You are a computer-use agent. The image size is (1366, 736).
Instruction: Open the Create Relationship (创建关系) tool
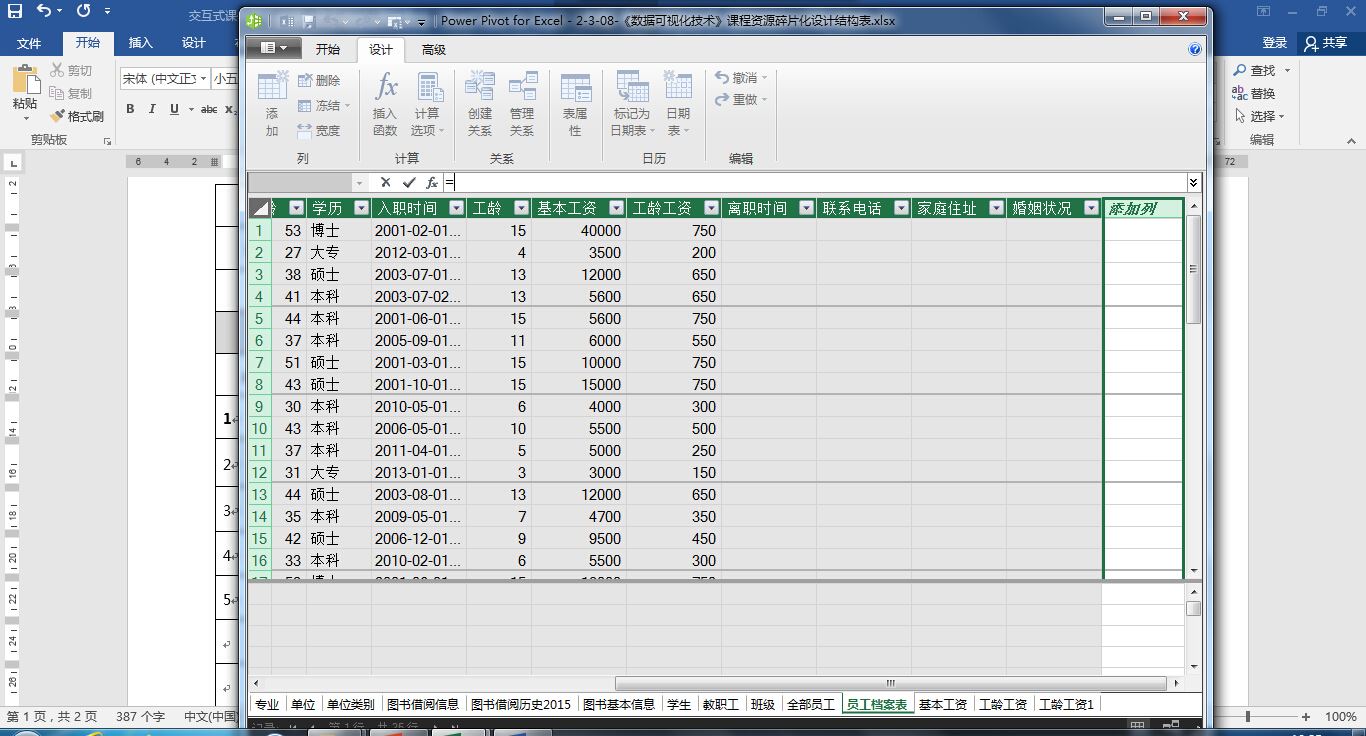tap(480, 104)
